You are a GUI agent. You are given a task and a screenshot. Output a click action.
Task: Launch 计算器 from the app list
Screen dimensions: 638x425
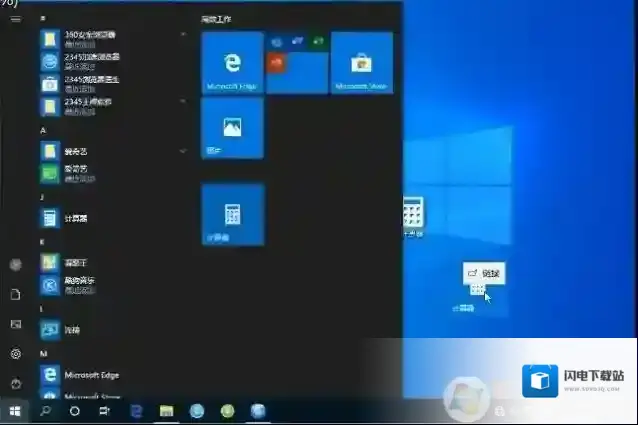click(x=114, y=218)
